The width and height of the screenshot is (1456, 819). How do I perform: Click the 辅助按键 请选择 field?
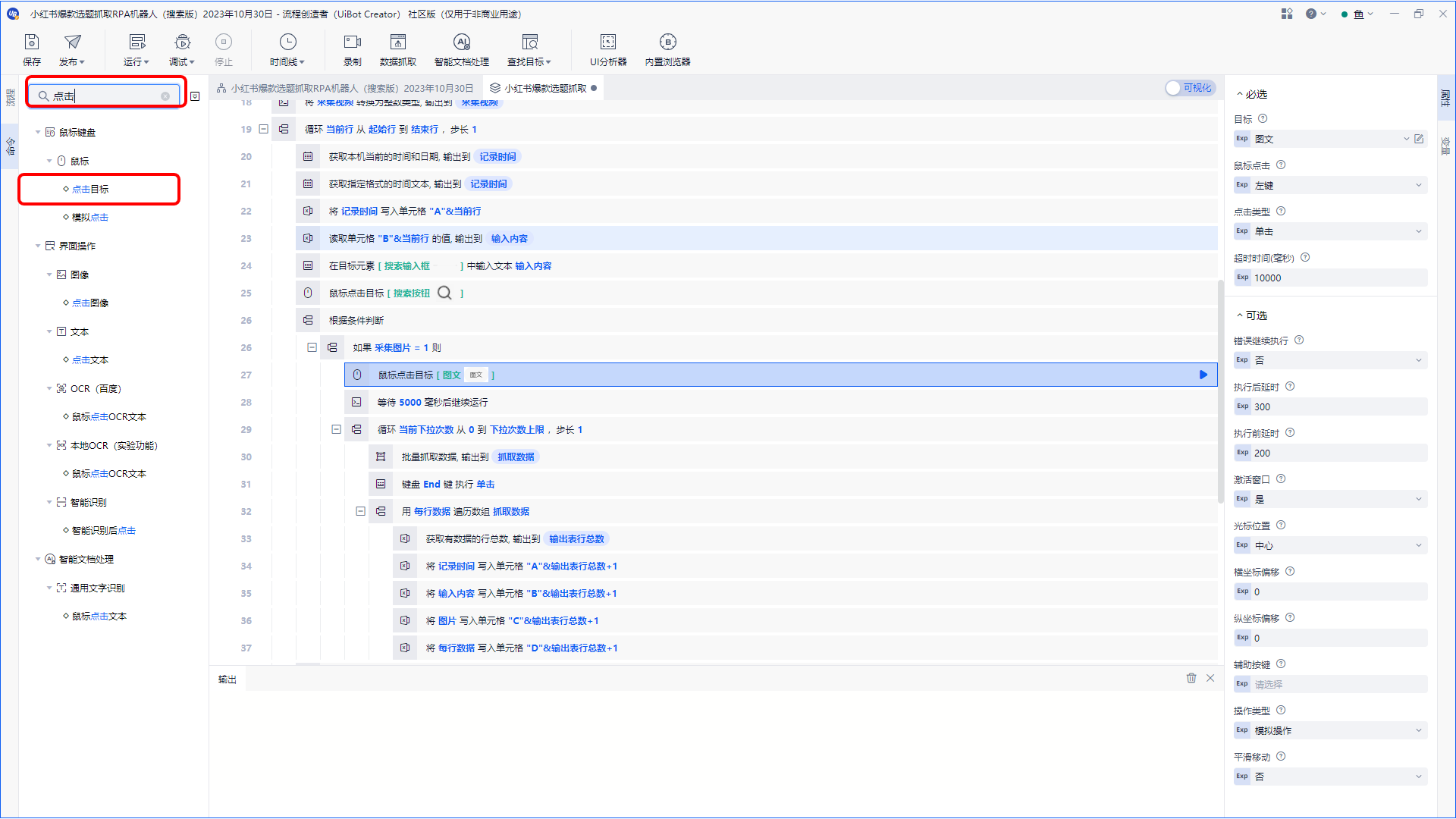click(x=1331, y=684)
